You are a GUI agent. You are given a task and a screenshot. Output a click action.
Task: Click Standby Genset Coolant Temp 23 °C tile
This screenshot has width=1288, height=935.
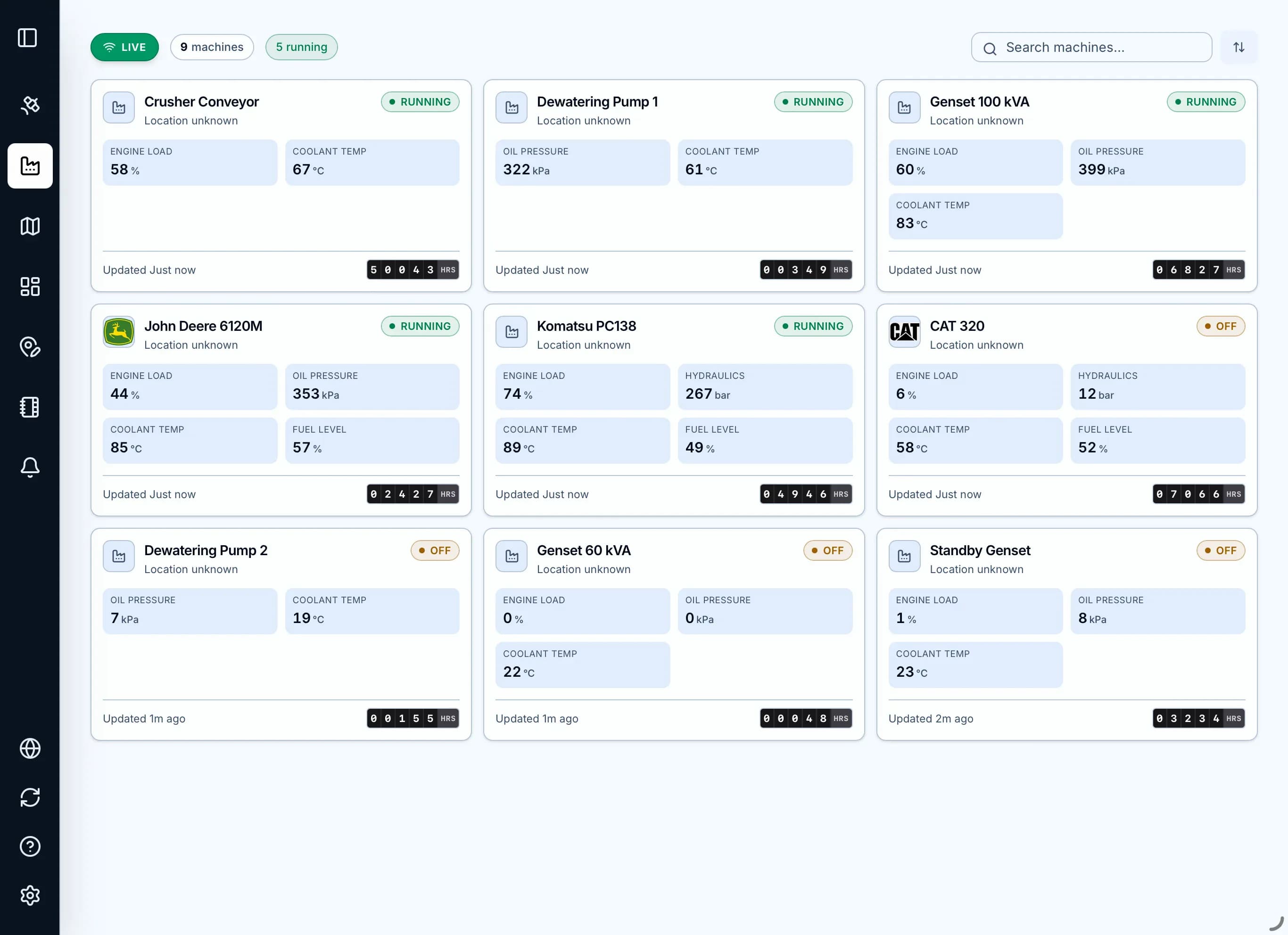pyautogui.click(x=975, y=665)
